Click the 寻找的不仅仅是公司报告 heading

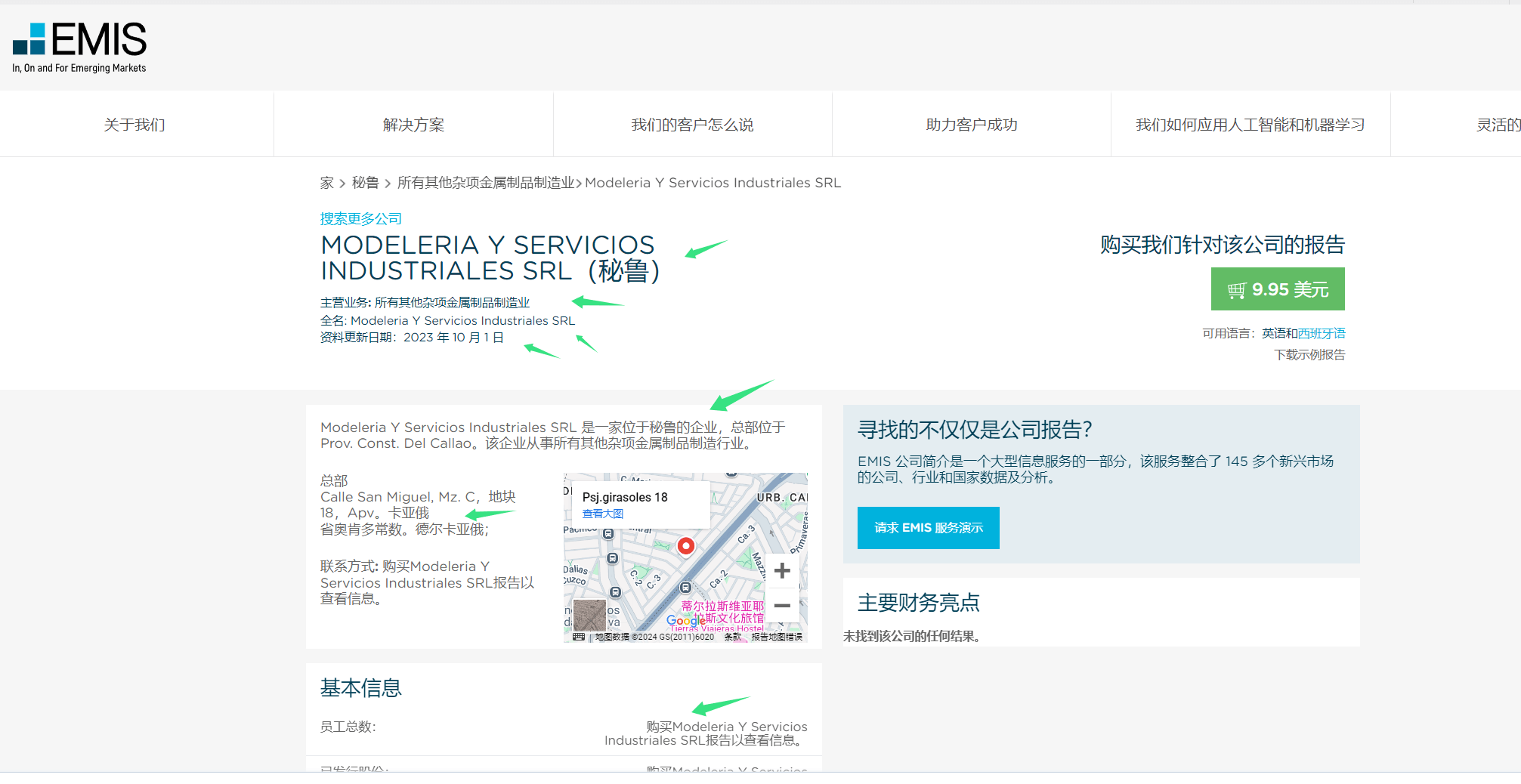pos(975,430)
